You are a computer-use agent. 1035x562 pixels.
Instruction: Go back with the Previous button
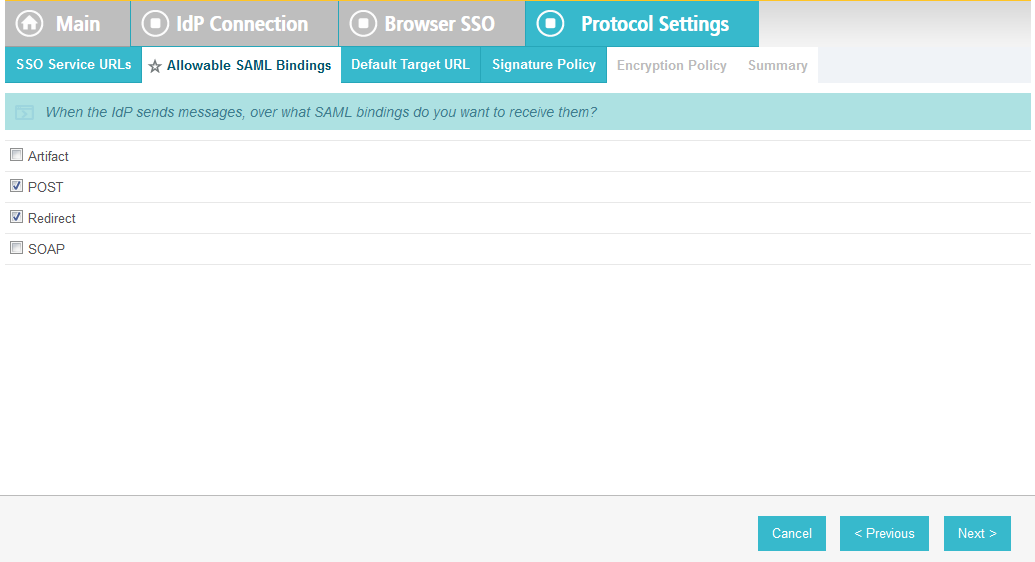(885, 534)
